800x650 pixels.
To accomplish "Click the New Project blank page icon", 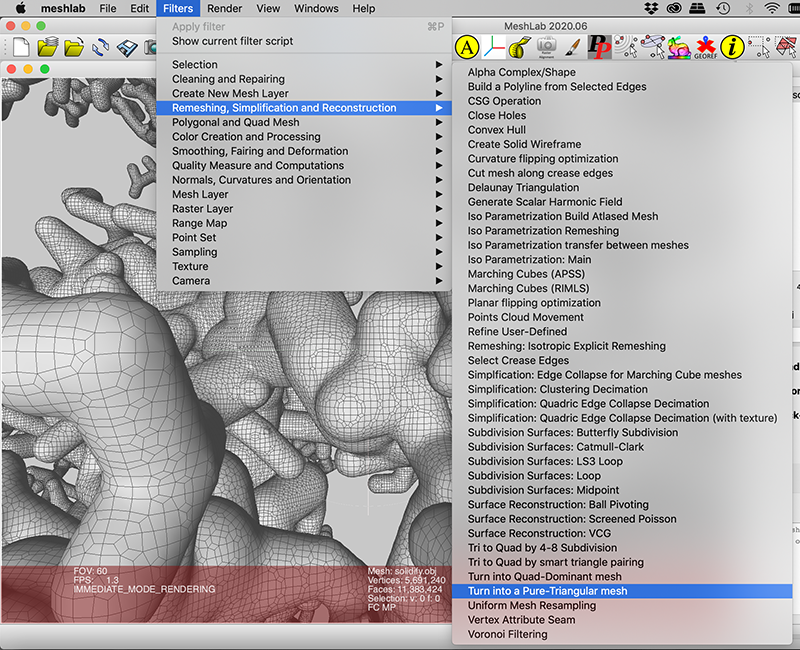I will coord(21,47).
